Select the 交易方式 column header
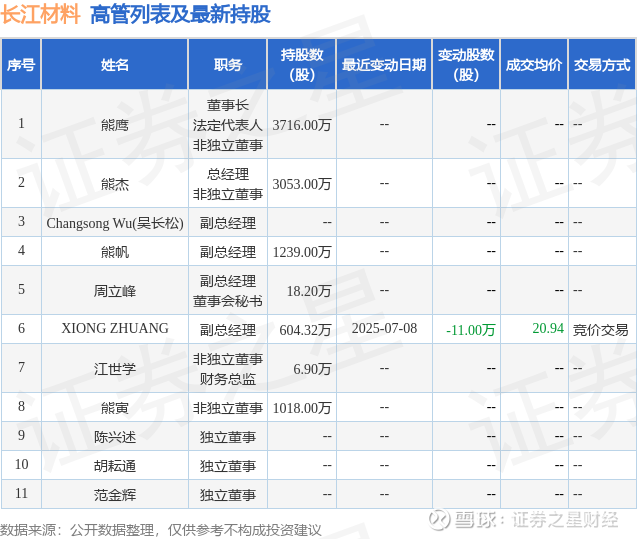The height and width of the screenshot is (539, 637). click(x=602, y=65)
